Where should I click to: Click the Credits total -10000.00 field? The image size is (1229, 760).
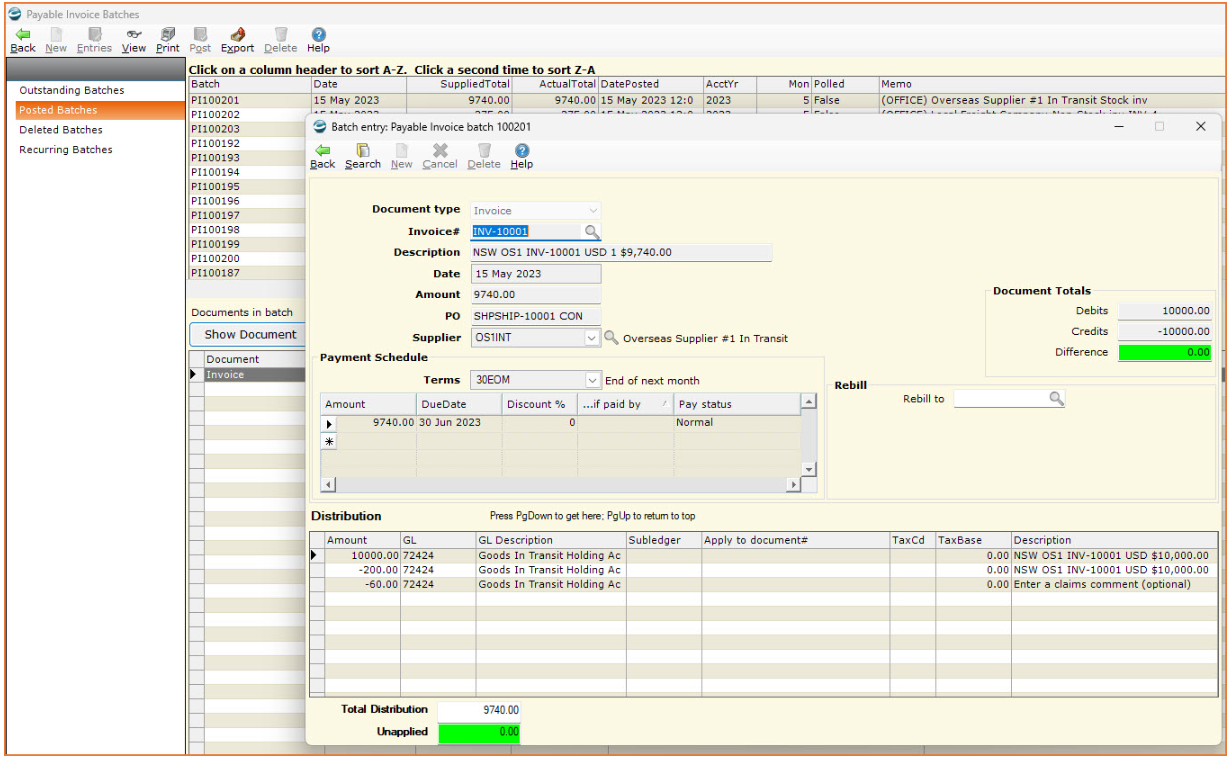pos(1165,332)
